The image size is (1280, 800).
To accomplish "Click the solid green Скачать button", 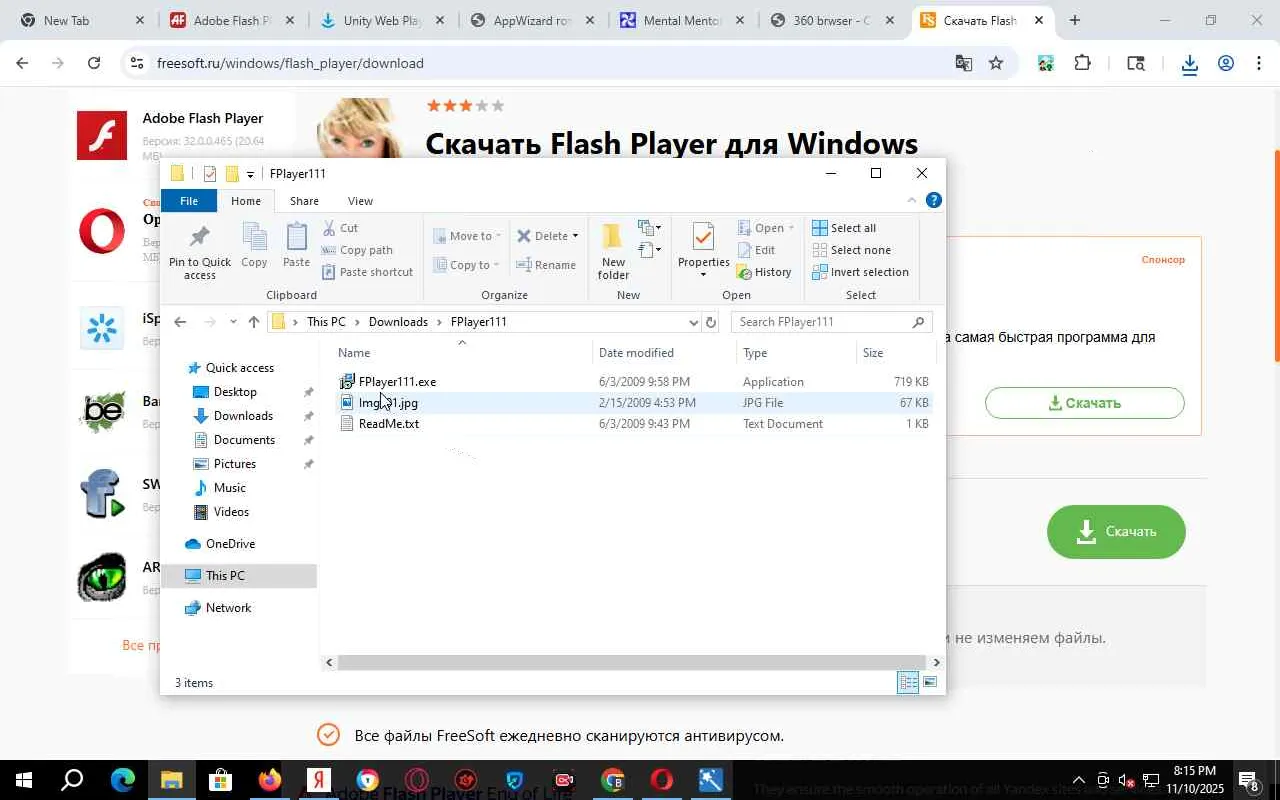I will pos(1116,531).
